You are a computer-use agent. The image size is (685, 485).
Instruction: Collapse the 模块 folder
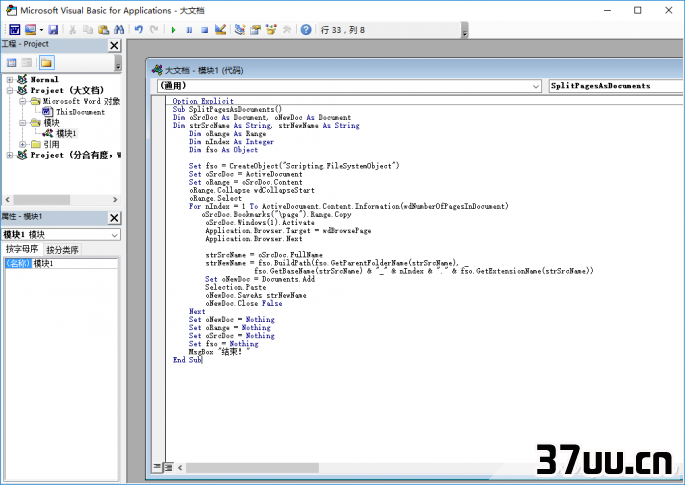point(22,123)
